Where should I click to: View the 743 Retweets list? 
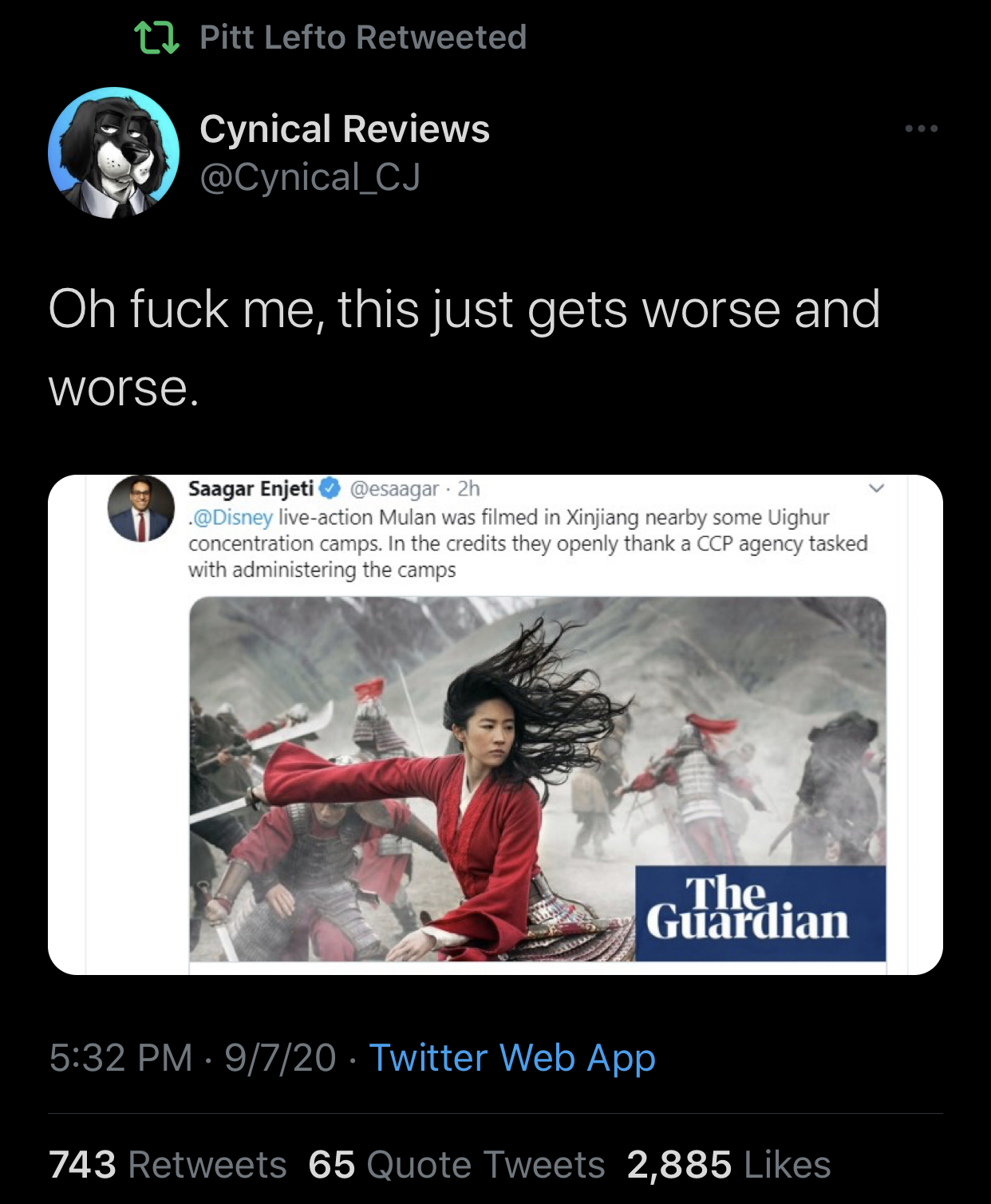click(168, 1165)
